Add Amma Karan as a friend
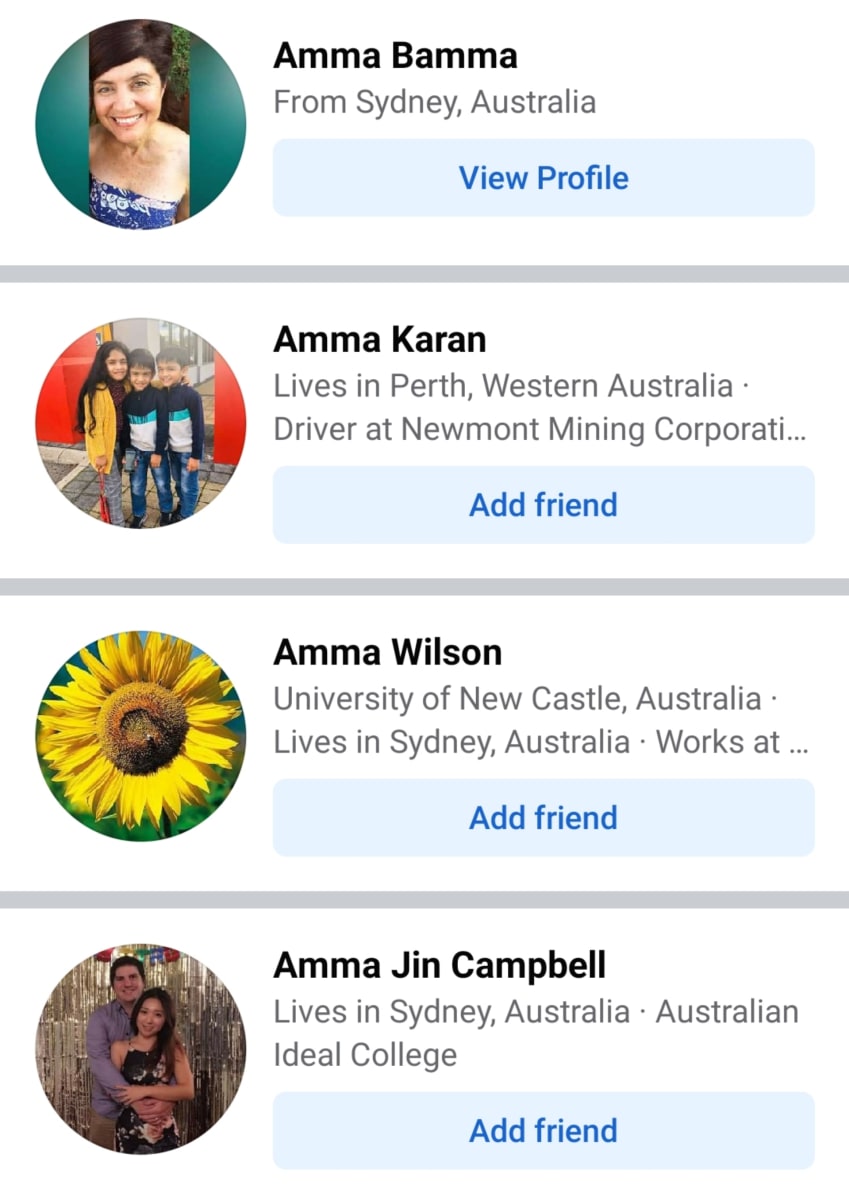Image resolution: width=849 pixels, height=1200 pixels. click(x=544, y=505)
